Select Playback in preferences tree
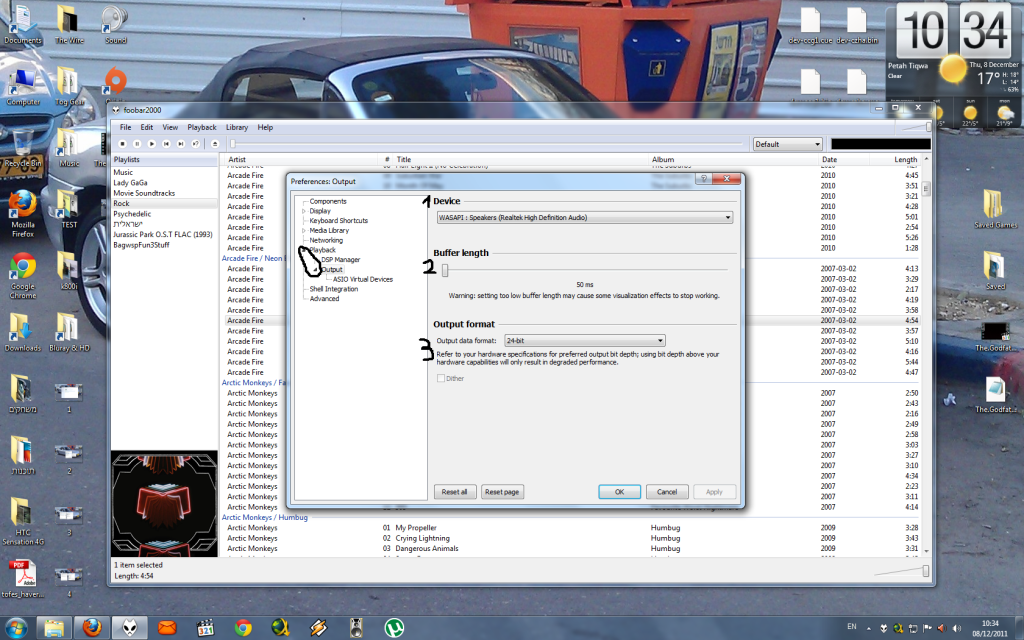Viewport: 1024px width, 640px height. tap(323, 250)
